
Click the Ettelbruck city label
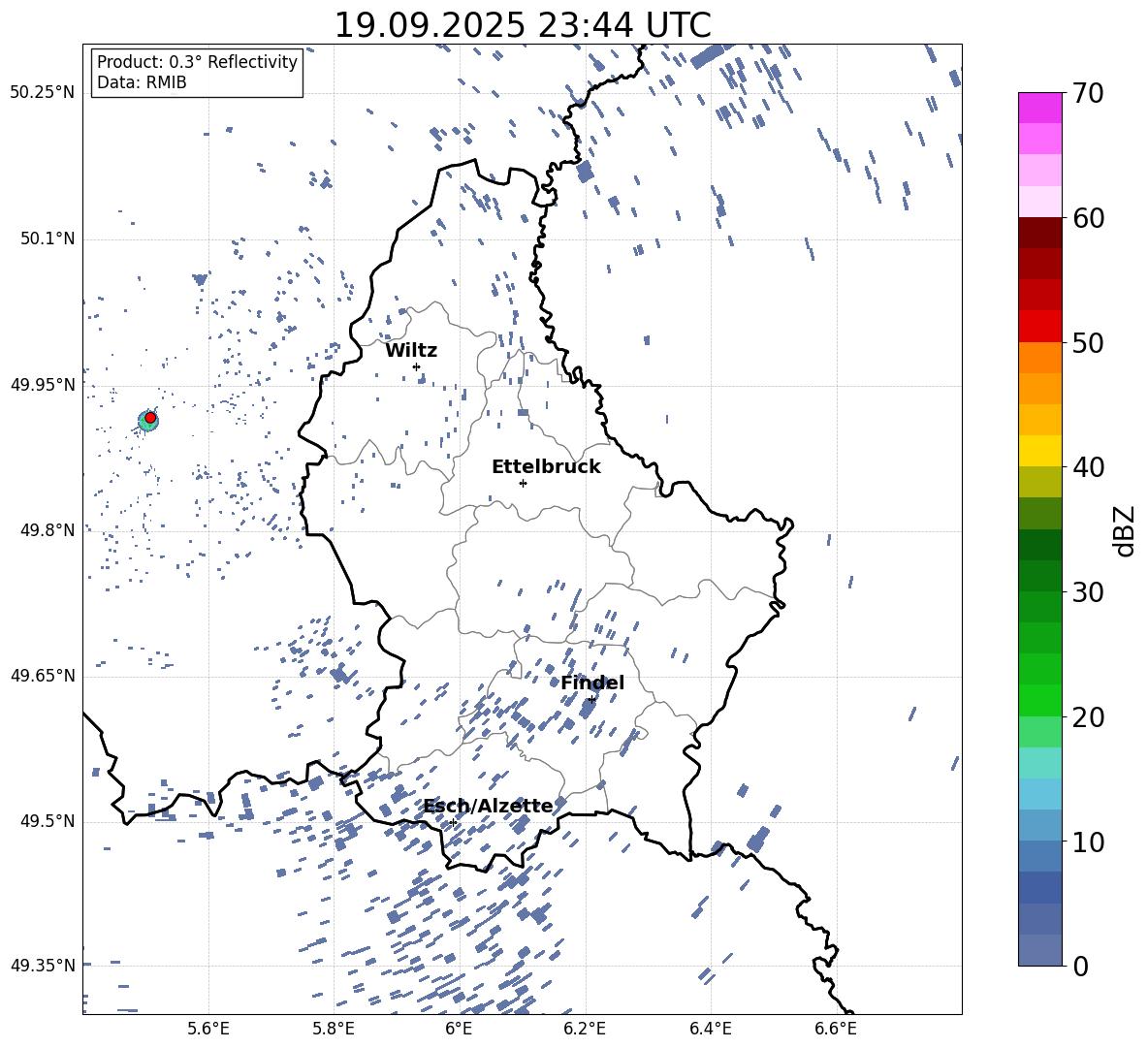(x=546, y=467)
